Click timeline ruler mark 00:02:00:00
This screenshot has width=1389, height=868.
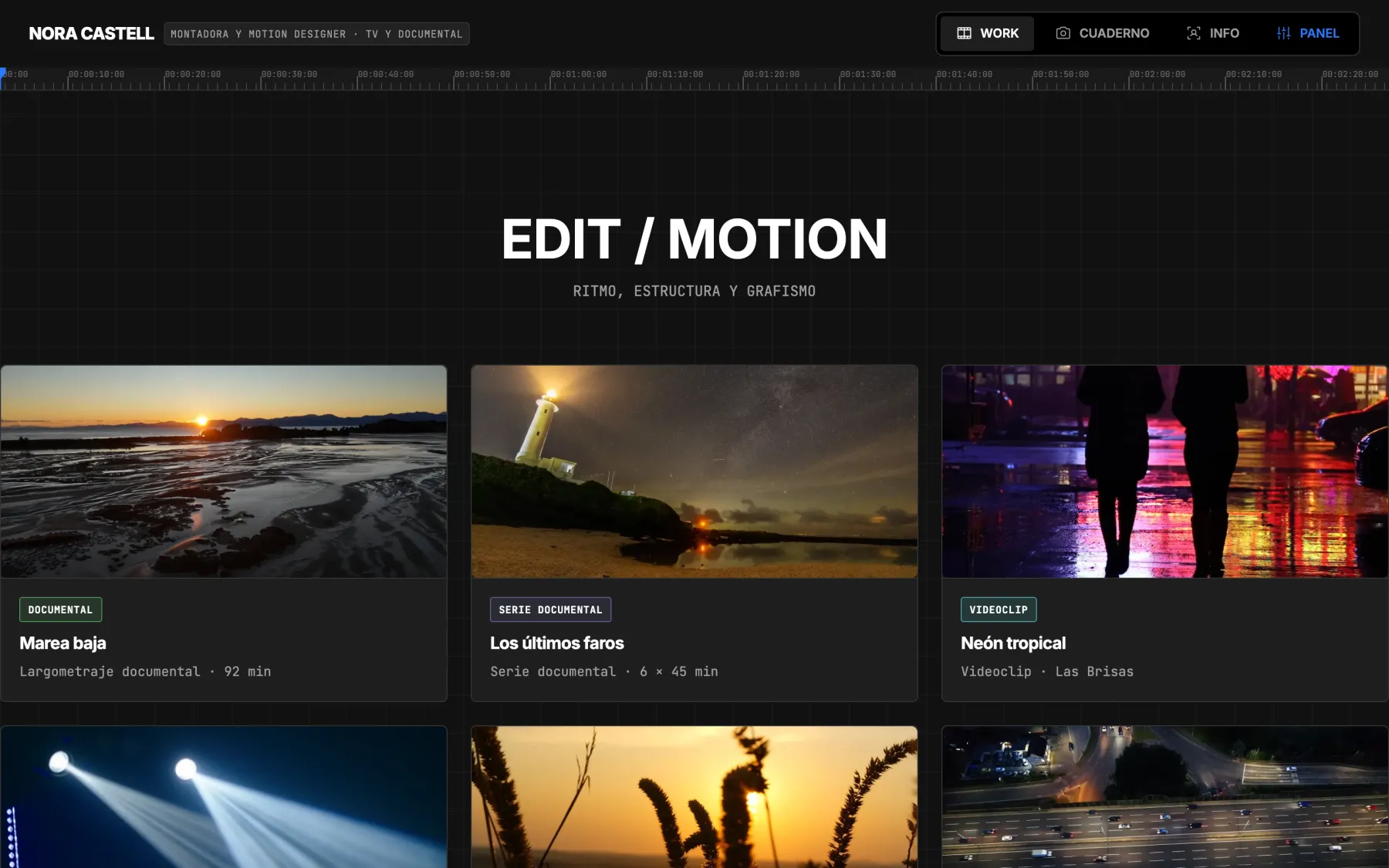coord(1157,75)
